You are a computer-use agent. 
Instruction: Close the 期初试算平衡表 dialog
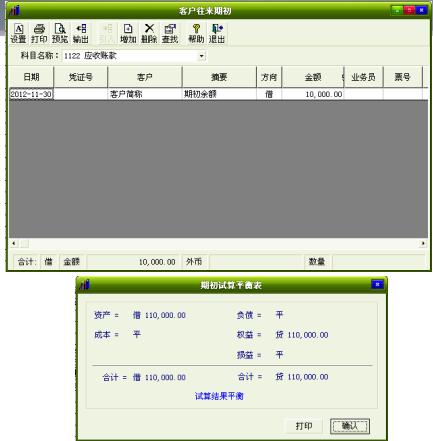pos(377,284)
